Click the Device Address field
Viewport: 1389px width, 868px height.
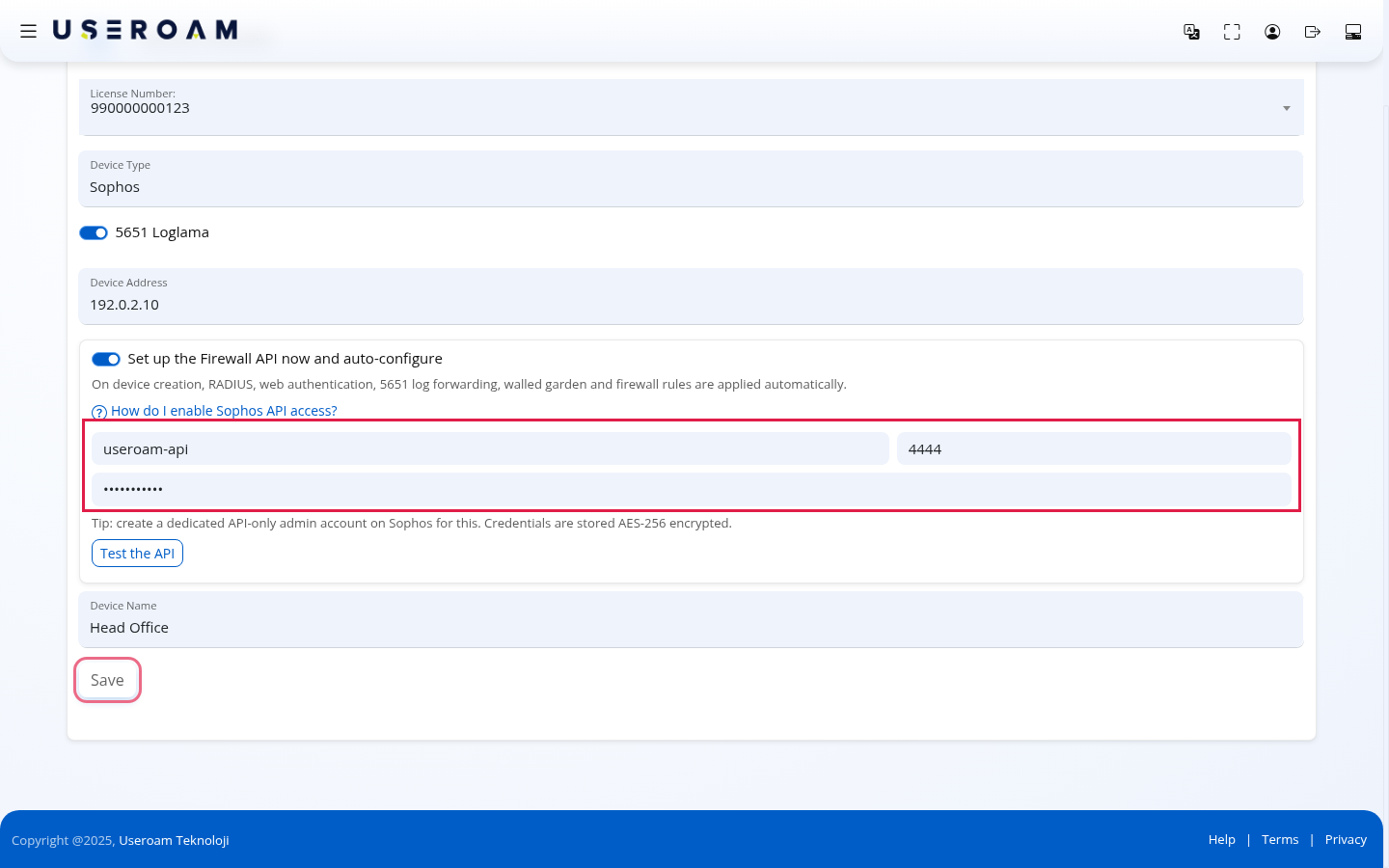coord(691,296)
